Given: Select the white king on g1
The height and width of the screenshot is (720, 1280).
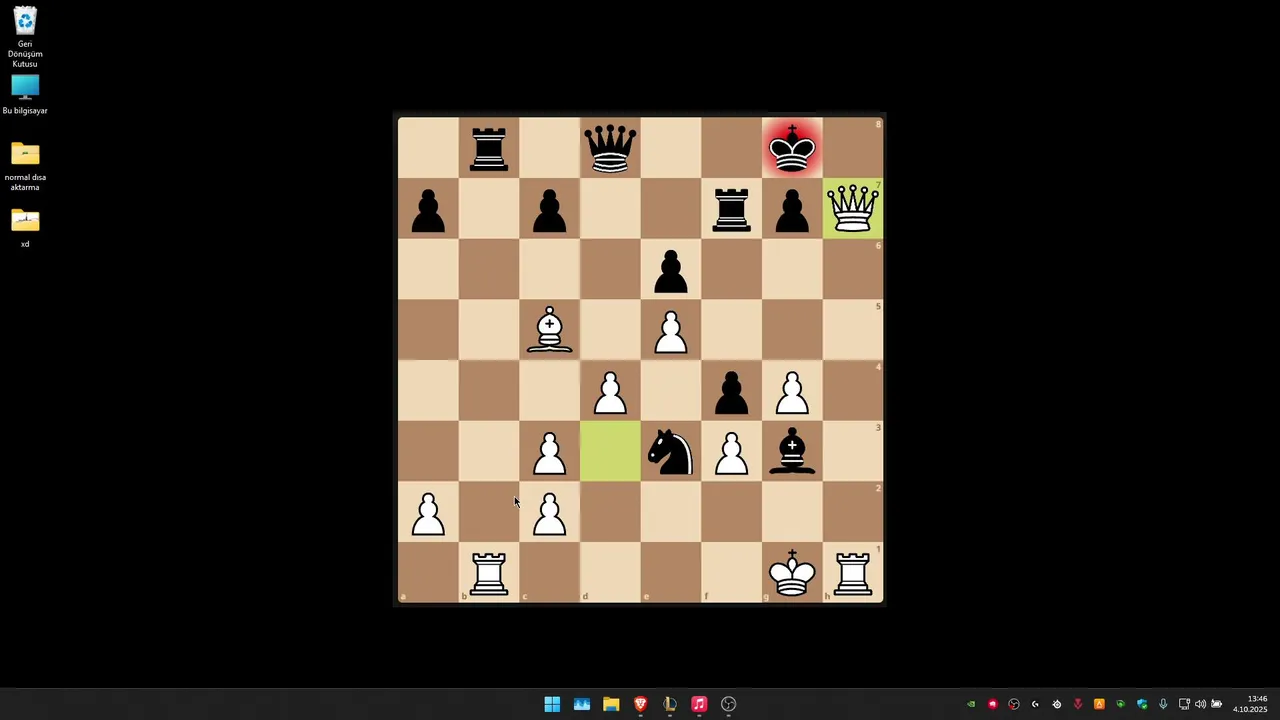Looking at the screenshot, I should coord(792,573).
